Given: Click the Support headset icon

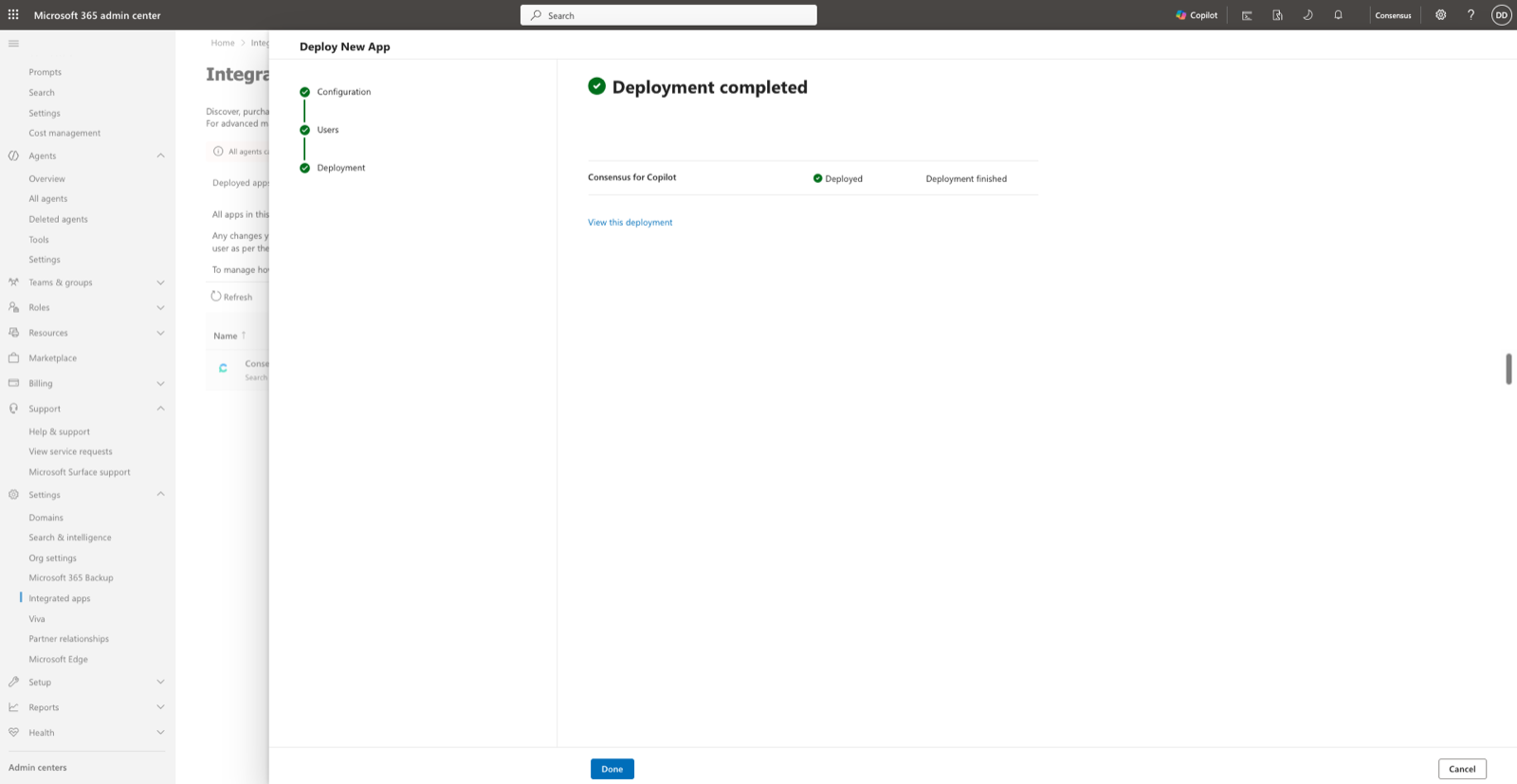Looking at the screenshot, I should pos(13,409).
